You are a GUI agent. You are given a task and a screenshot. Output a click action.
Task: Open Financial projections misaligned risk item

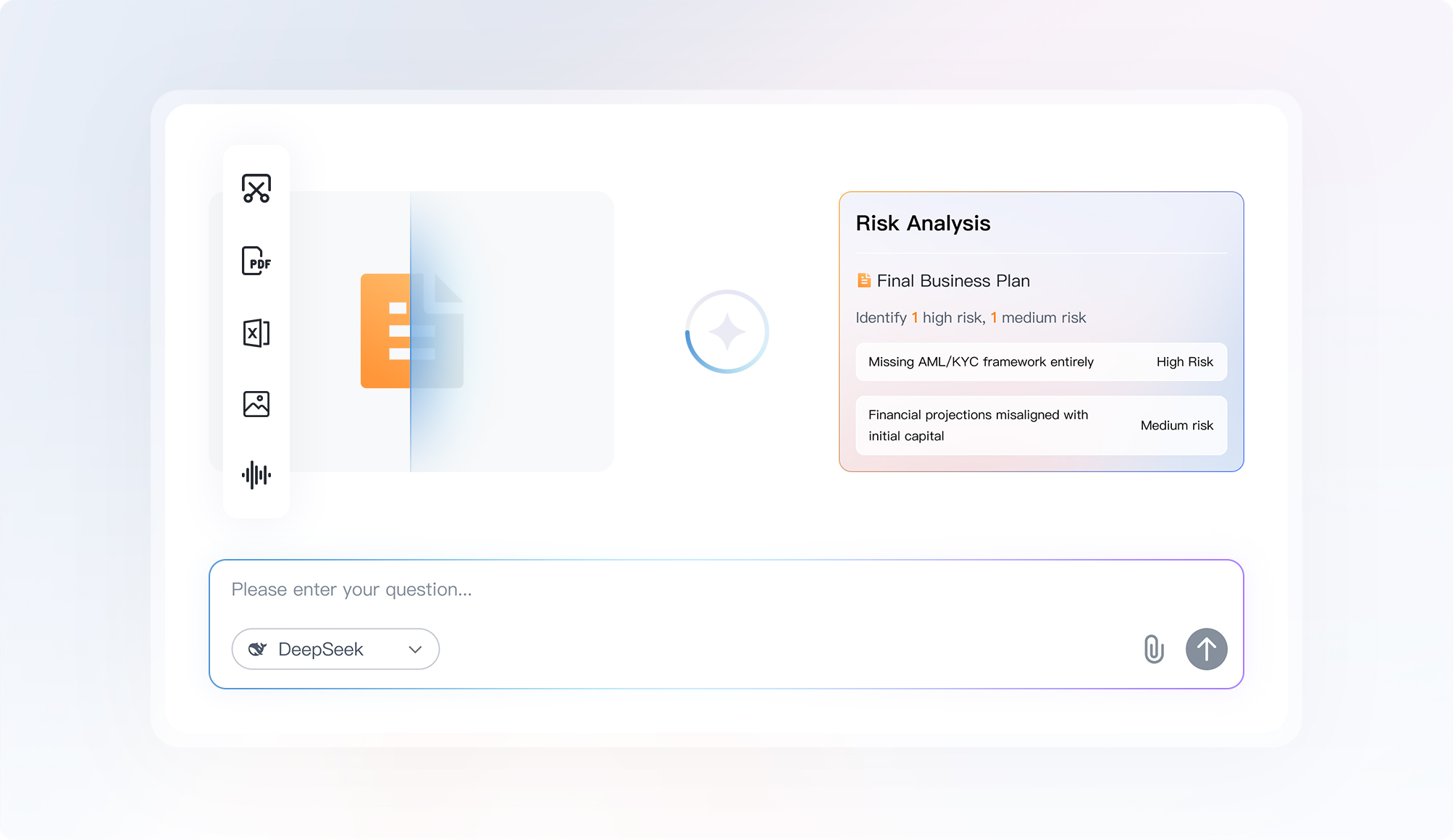tap(978, 425)
